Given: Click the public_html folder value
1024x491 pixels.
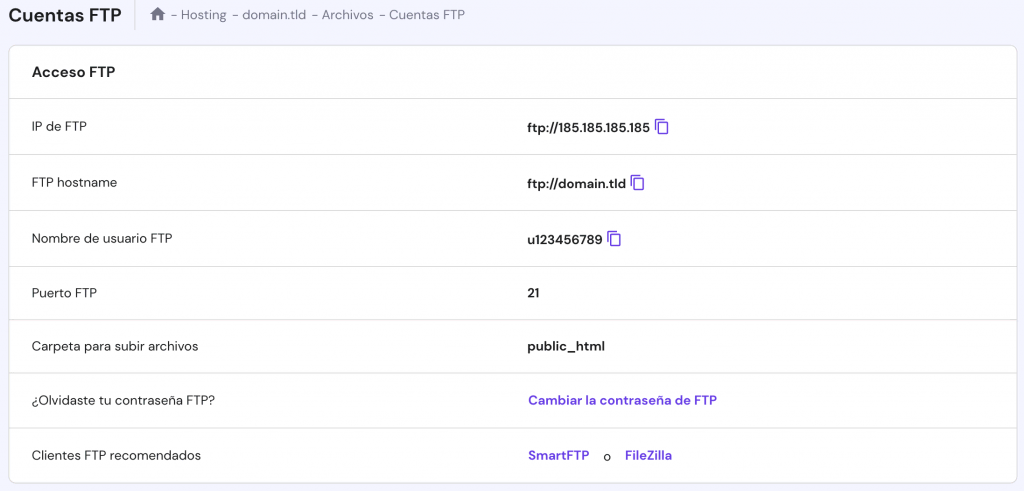Looking at the screenshot, I should (x=566, y=346).
